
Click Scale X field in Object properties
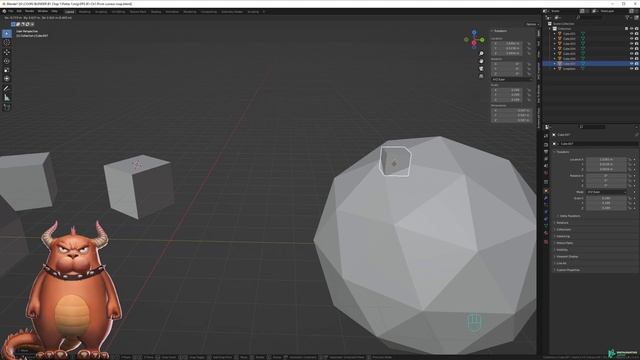coord(606,198)
